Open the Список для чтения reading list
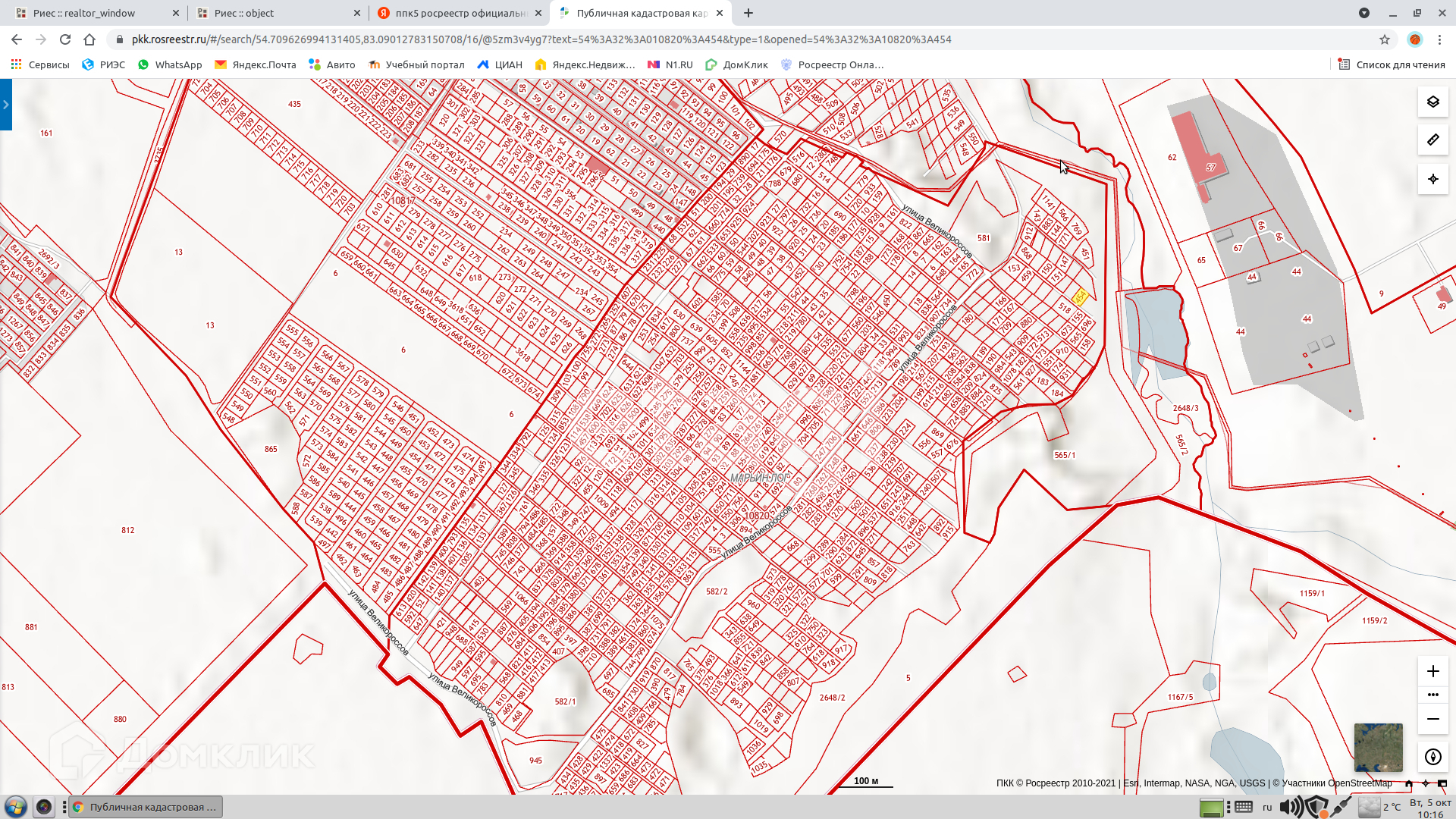1456x819 pixels. click(x=1391, y=64)
